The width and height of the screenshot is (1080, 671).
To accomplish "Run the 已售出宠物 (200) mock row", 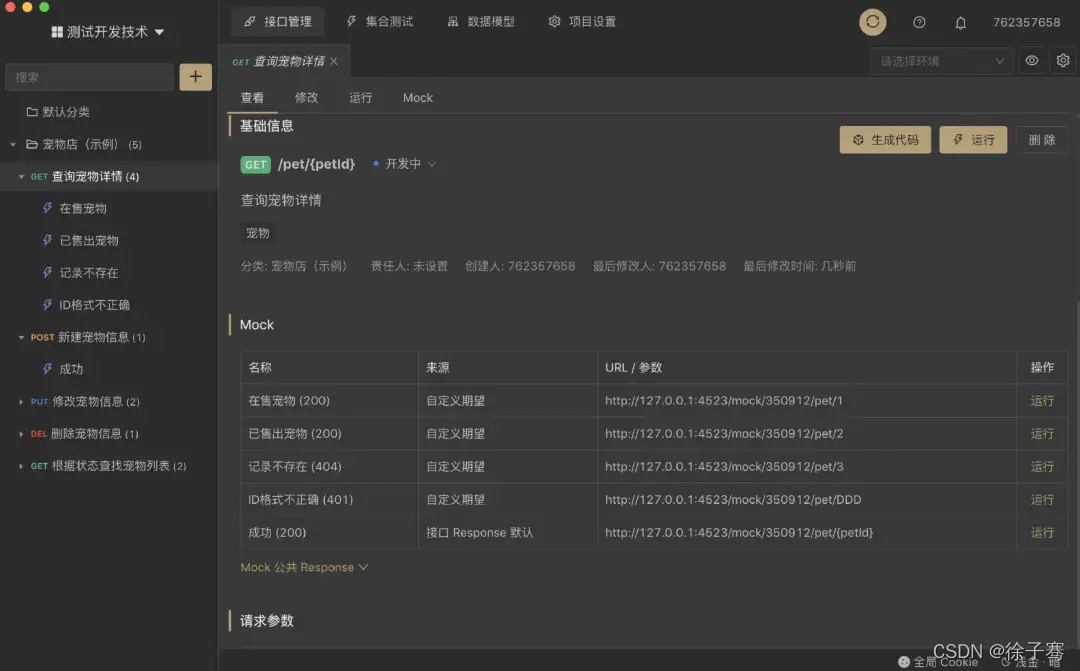I will pos(1041,433).
